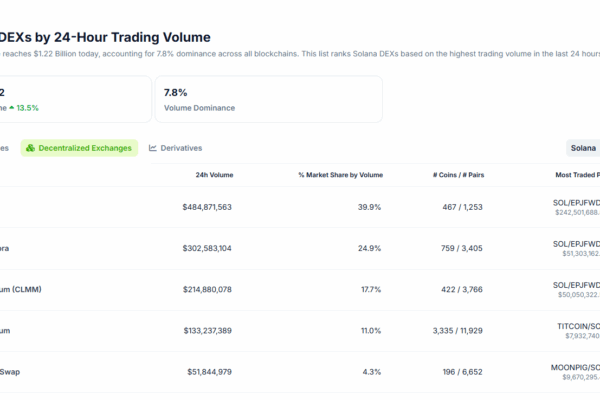The height and width of the screenshot is (400, 600).
Task: Click the 467 / 1,253 coins pairs cell
Action: pos(462,207)
